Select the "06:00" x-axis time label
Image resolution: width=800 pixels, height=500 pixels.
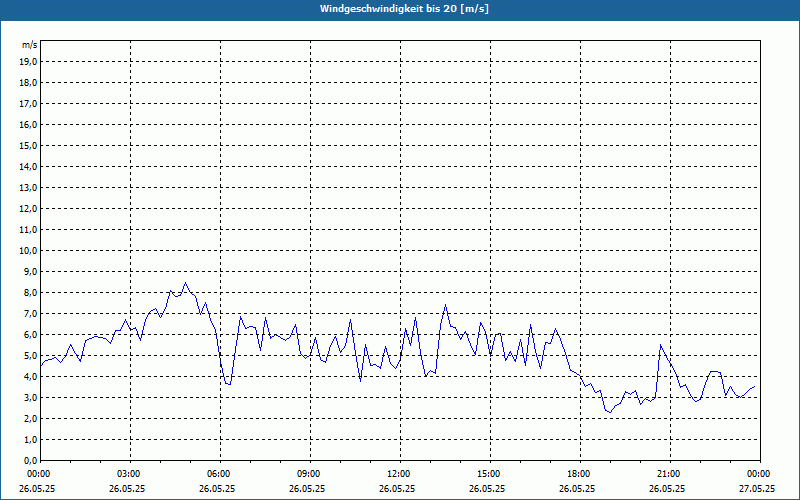[x=219, y=474]
